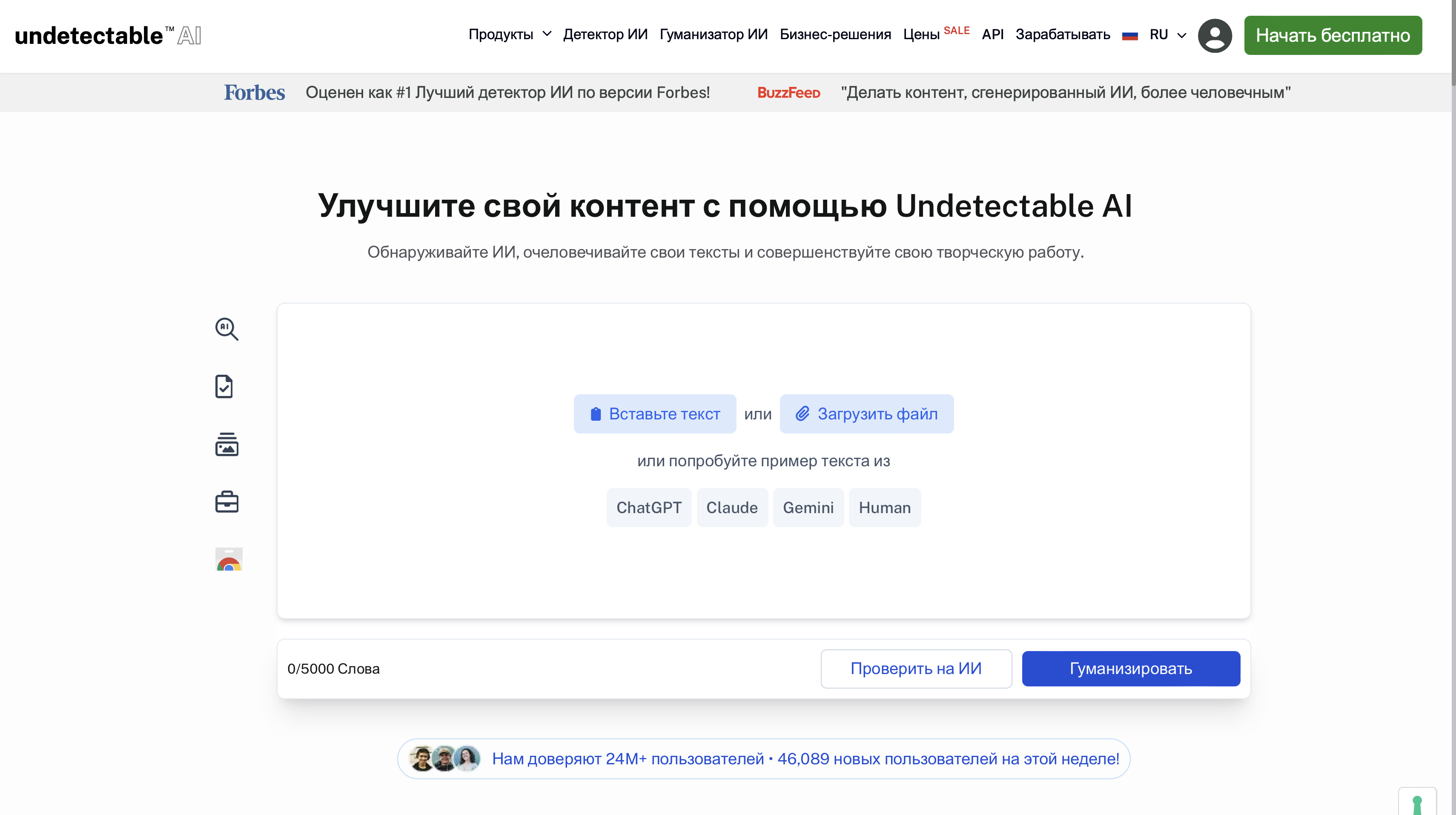Go to Бизнес-решения page
Screen dimensions: 1456x815
(x=835, y=34)
